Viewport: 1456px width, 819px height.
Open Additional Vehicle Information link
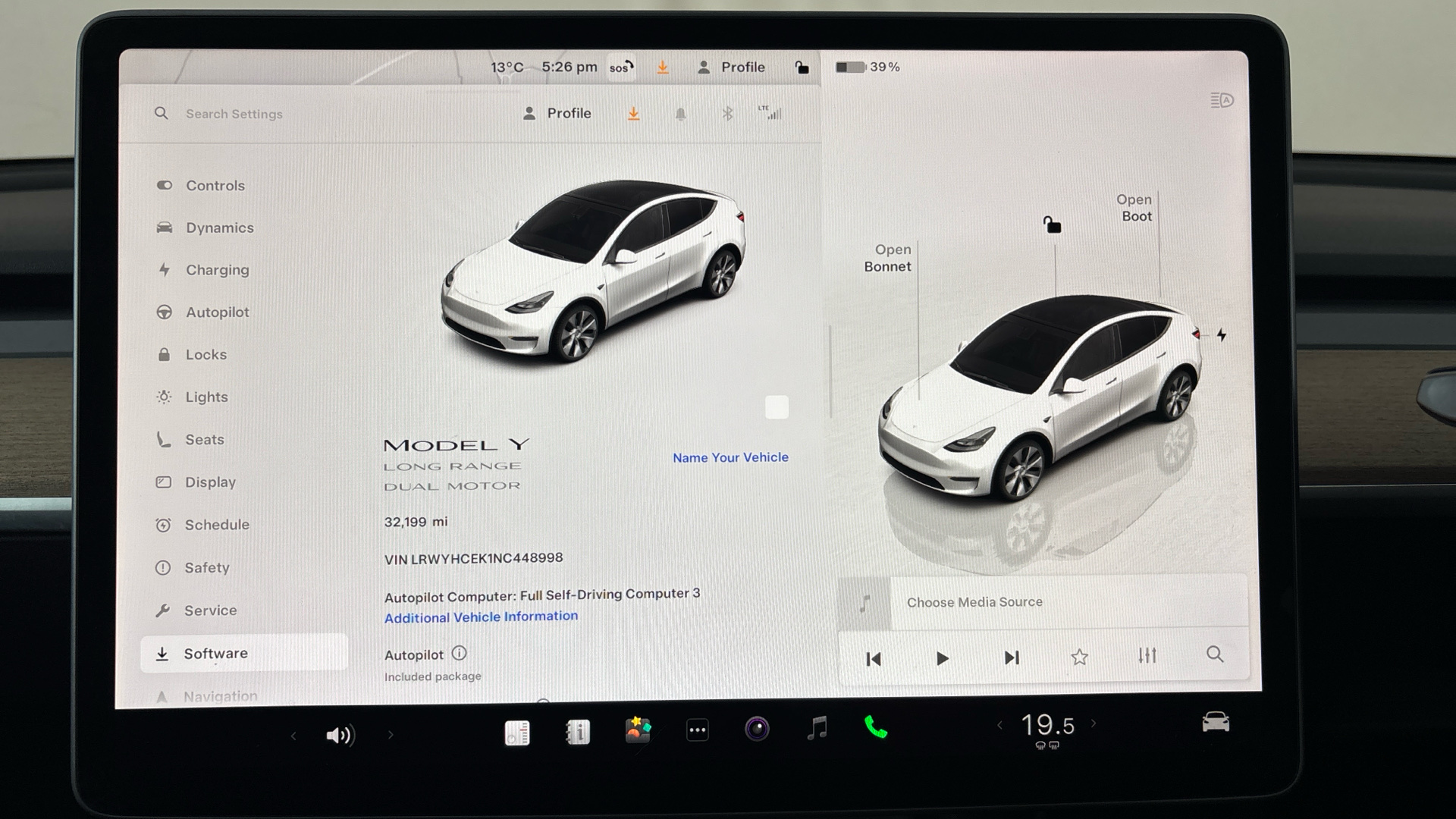[x=481, y=617]
